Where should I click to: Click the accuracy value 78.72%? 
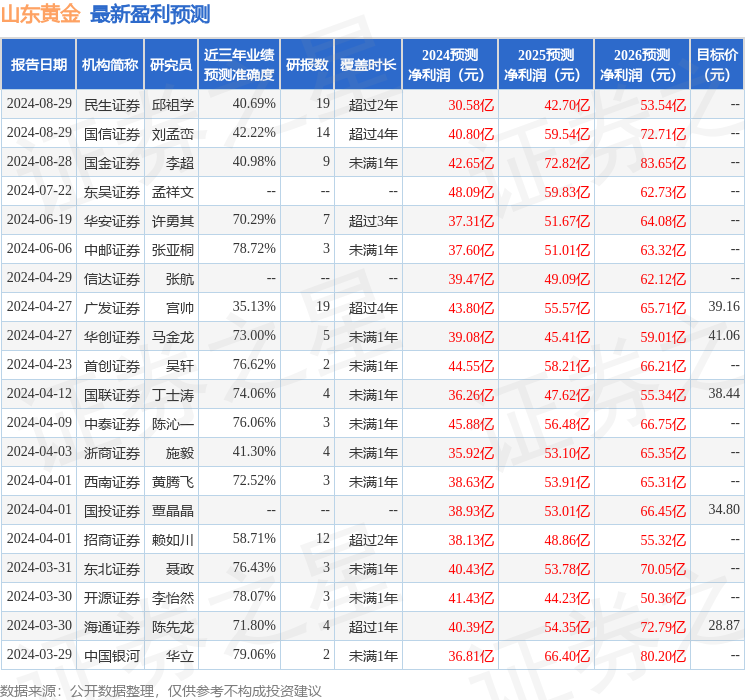click(x=254, y=249)
